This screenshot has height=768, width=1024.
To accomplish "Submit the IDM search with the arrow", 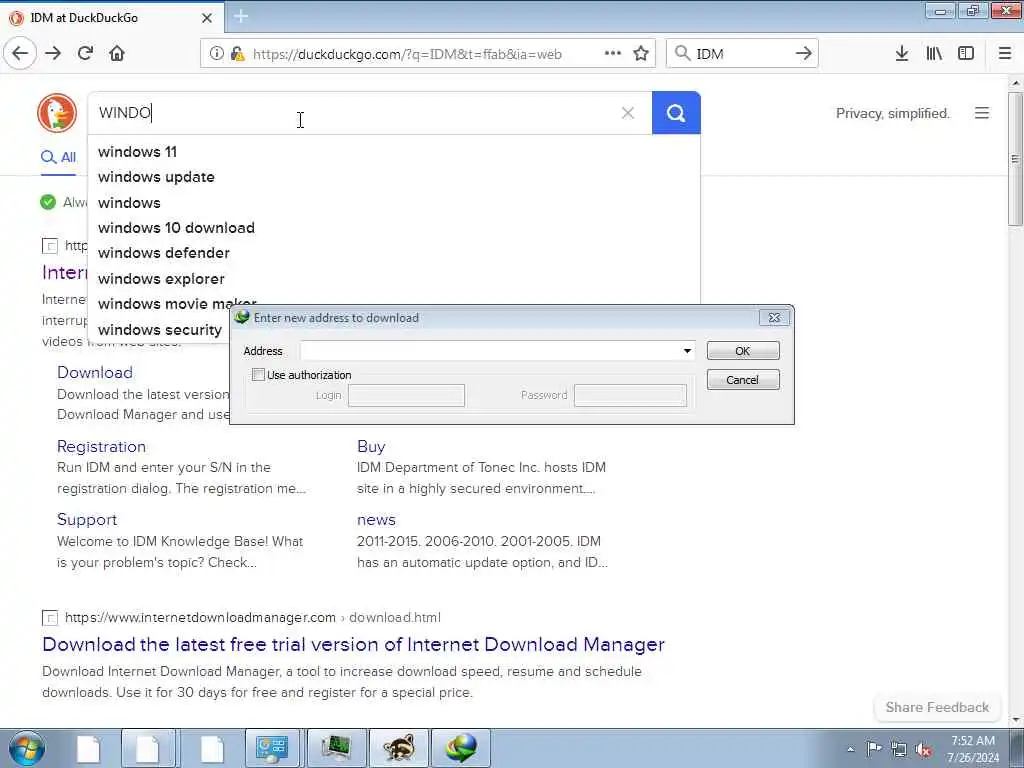I will (803, 54).
